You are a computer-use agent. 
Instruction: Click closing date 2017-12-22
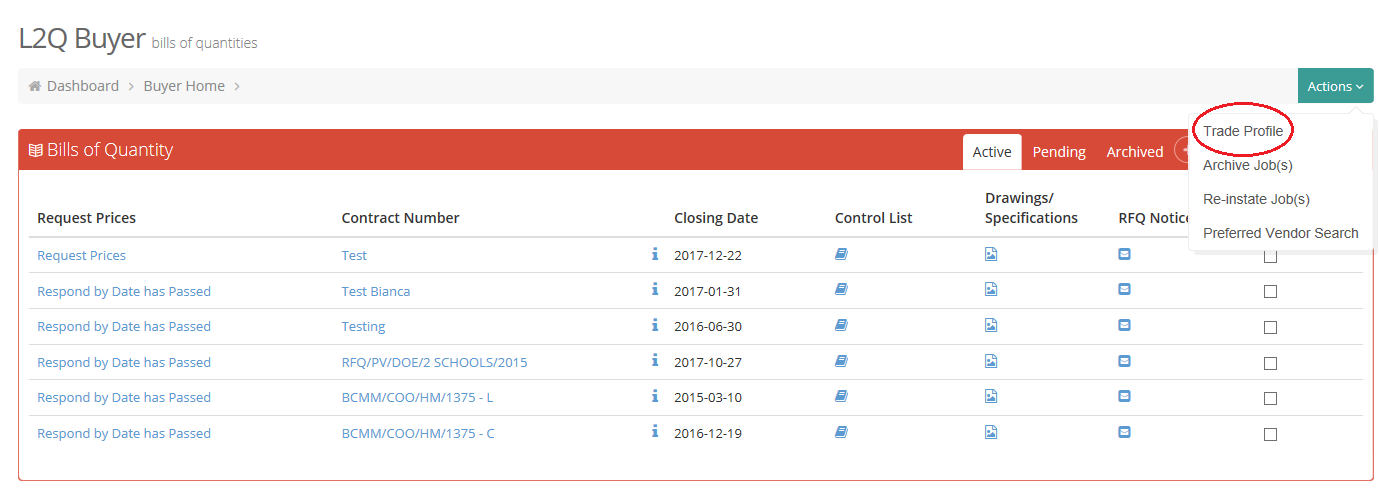tap(708, 255)
